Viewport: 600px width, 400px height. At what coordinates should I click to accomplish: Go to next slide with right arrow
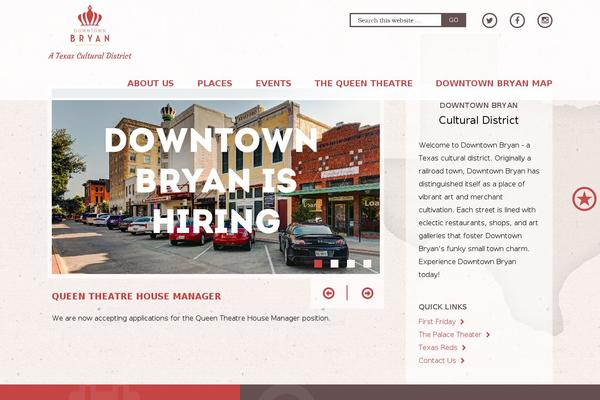[x=367, y=293]
